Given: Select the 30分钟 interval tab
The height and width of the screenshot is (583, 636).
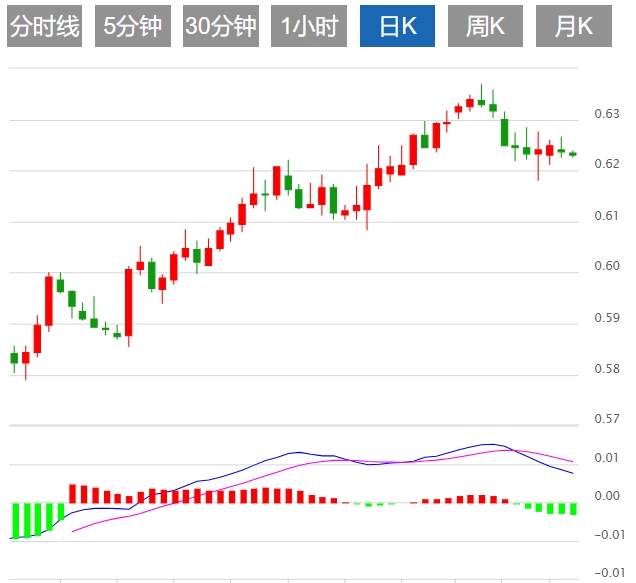Looking at the screenshot, I should coord(221,26).
